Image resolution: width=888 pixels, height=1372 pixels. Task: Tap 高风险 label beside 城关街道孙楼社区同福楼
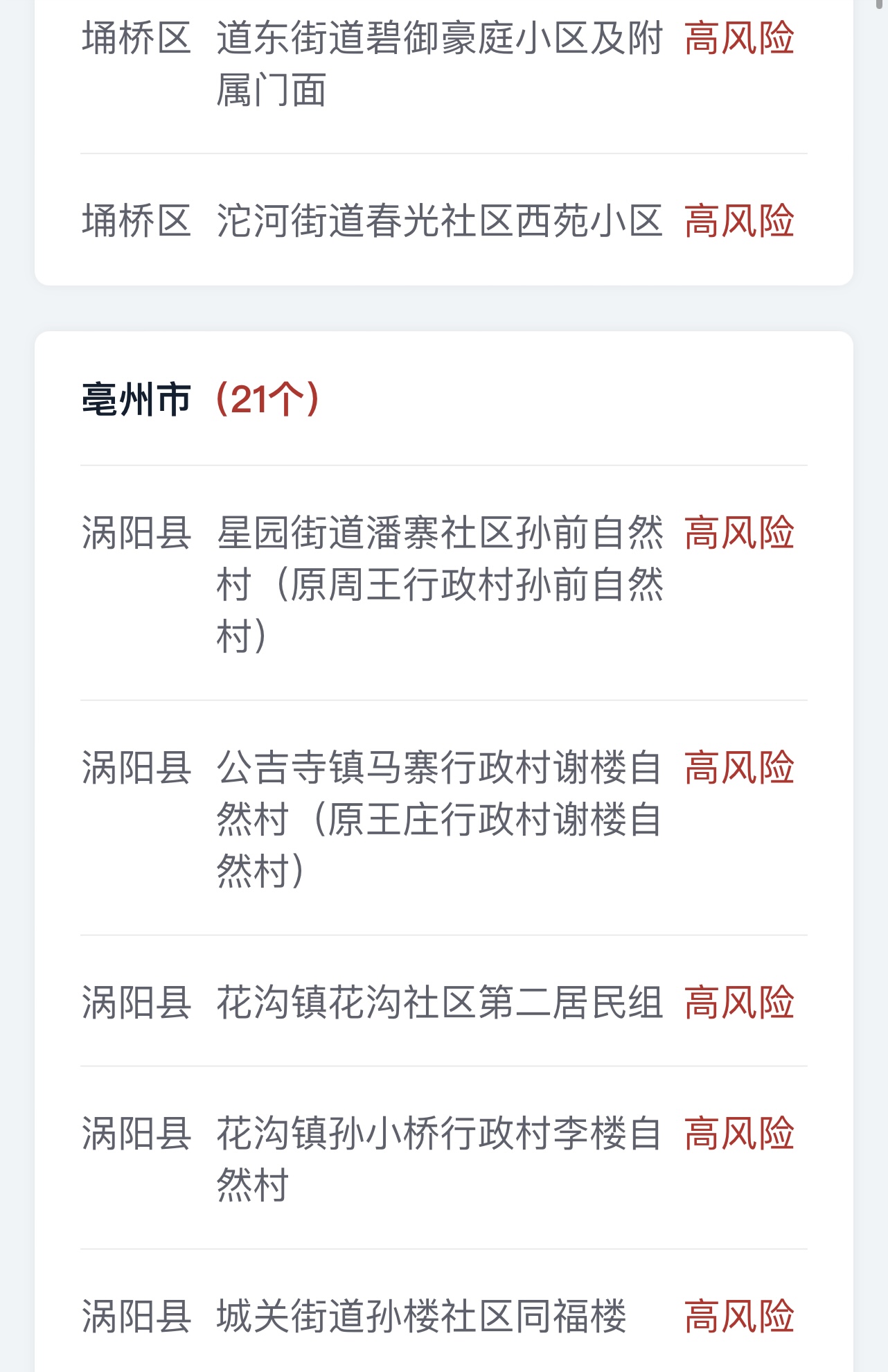(739, 1316)
